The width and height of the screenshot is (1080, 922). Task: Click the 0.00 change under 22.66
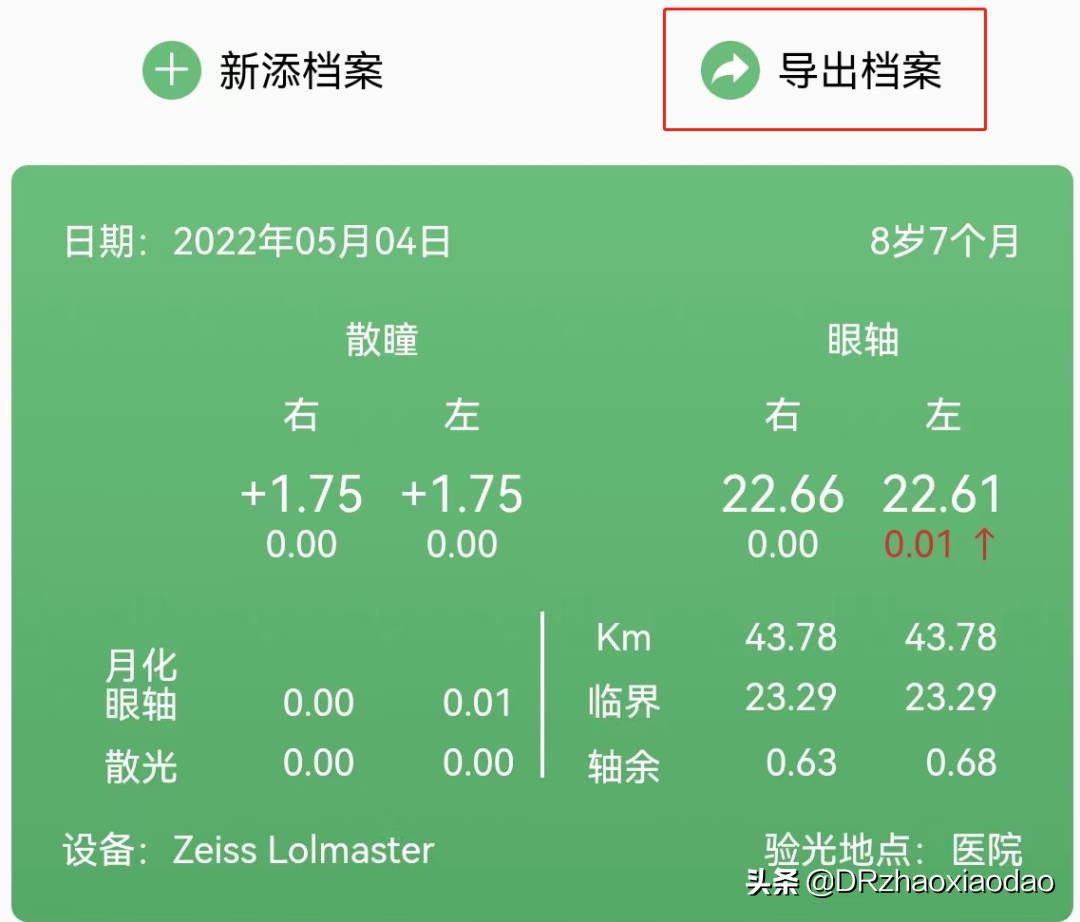point(782,544)
